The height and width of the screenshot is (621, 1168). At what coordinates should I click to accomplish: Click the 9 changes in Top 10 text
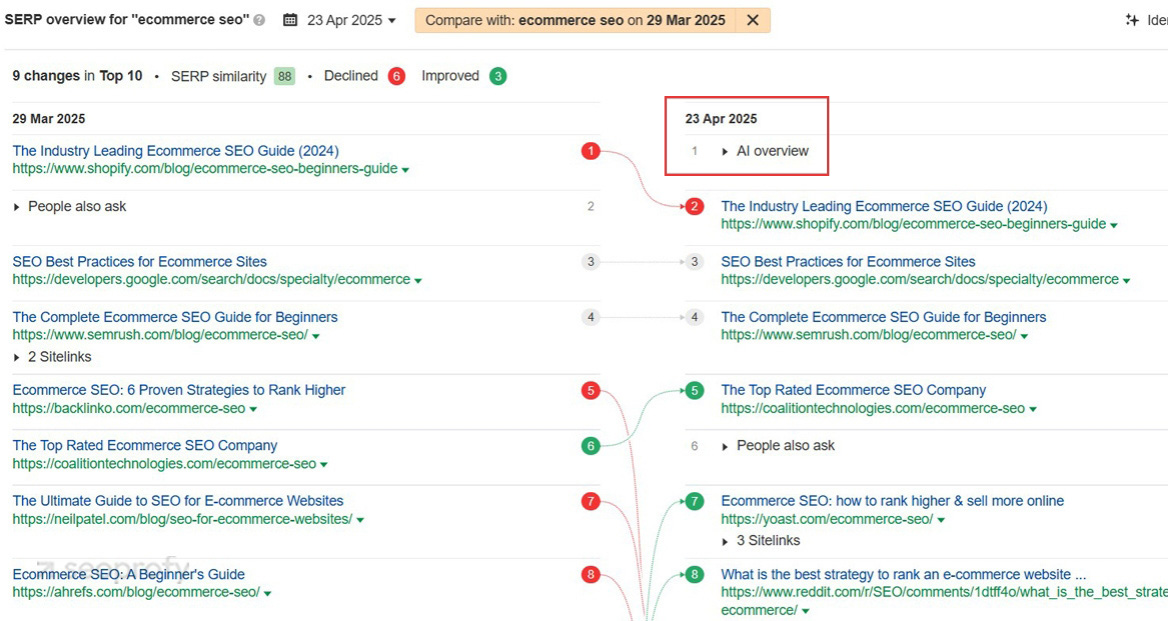pos(77,76)
